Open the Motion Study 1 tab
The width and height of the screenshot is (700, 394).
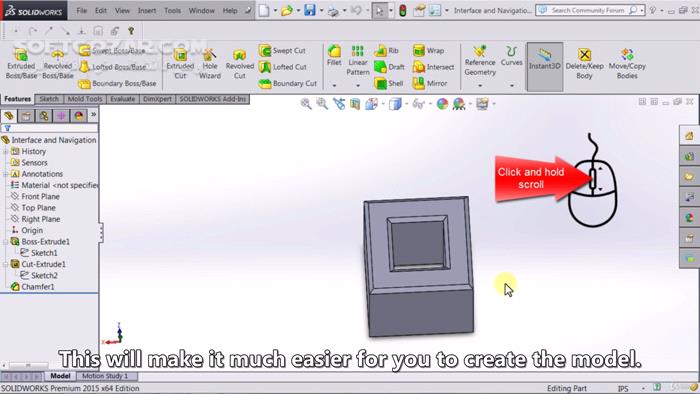105,376
